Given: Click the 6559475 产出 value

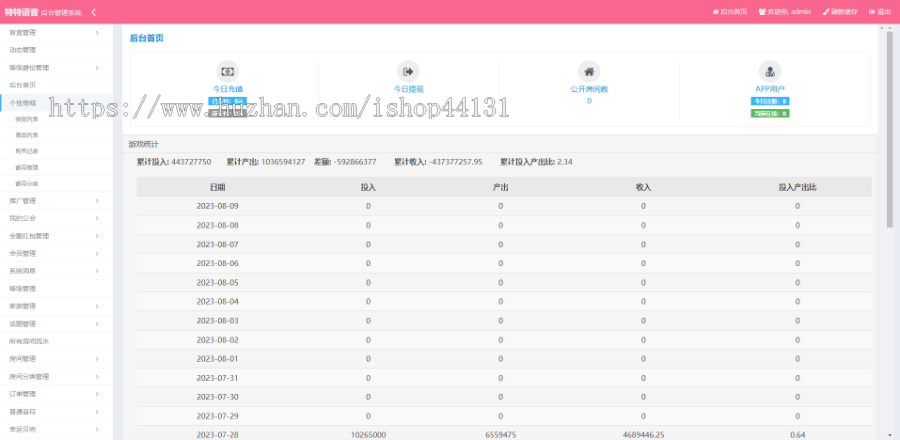Looking at the screenshot, I should click(501, 435).
